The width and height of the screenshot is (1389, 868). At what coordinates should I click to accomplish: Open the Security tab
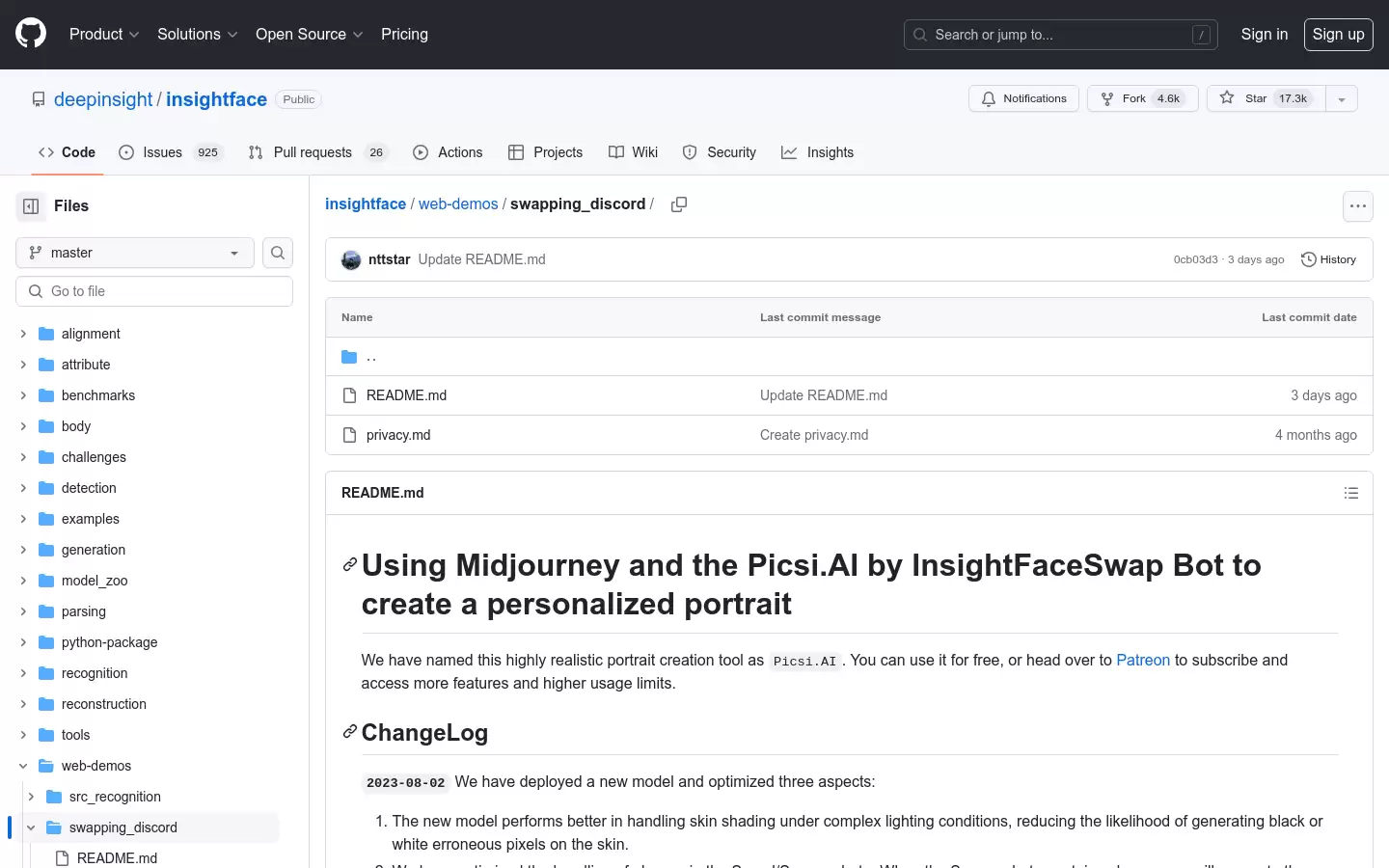coord(720,152)
